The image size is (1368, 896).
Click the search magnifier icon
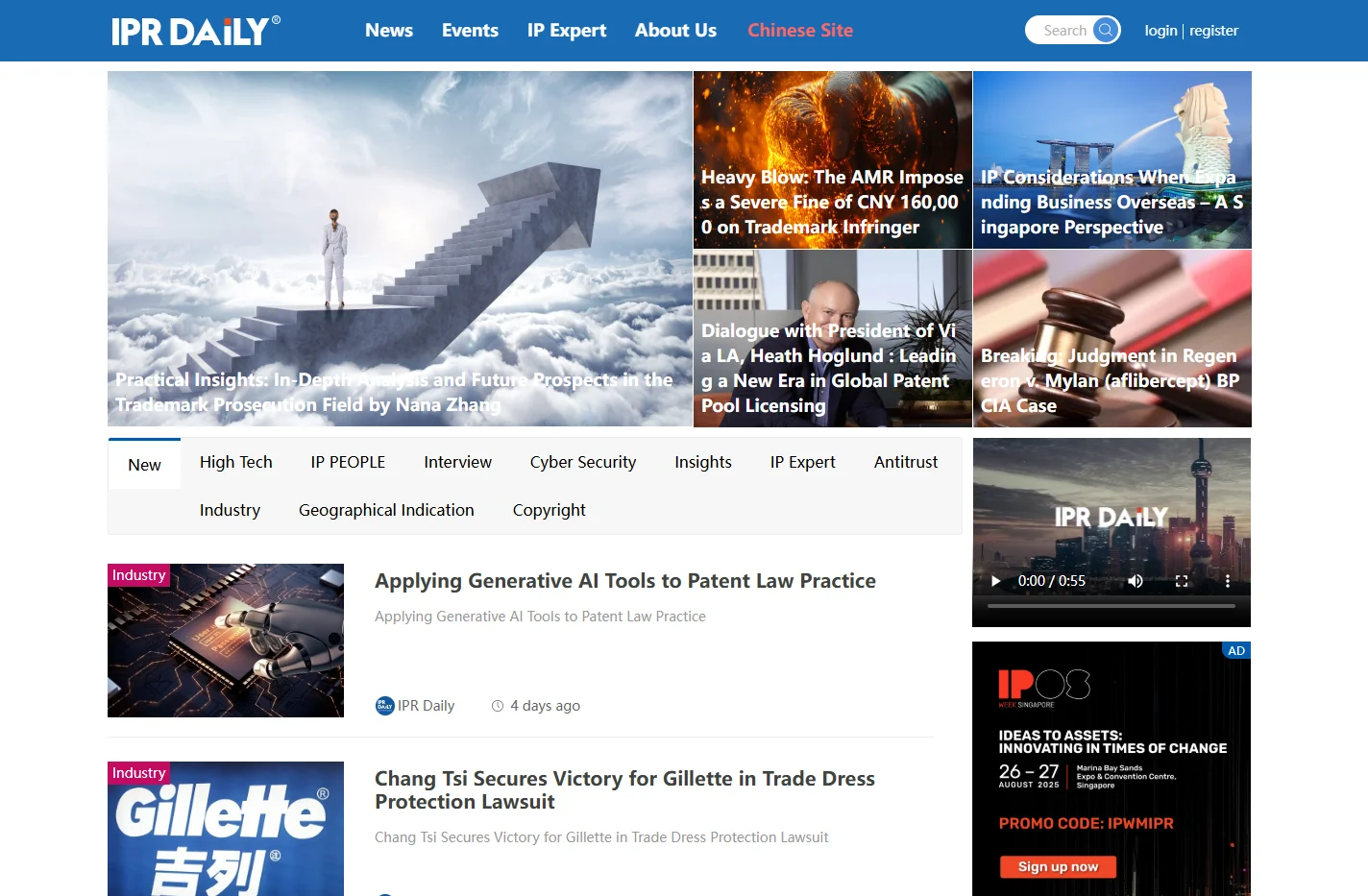coord(1106,30)
